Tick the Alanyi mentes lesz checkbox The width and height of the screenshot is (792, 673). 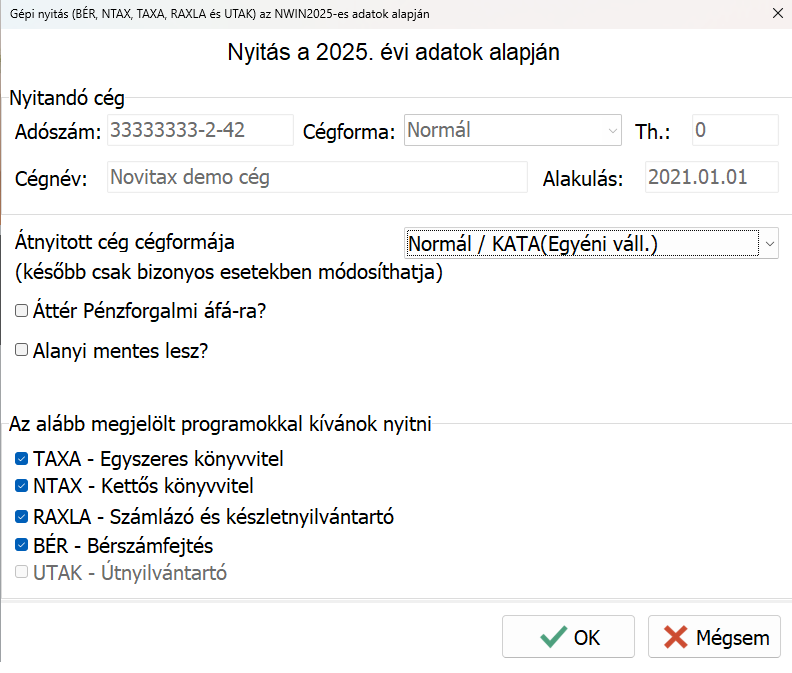pyautogui.click(x=22, y=351)
